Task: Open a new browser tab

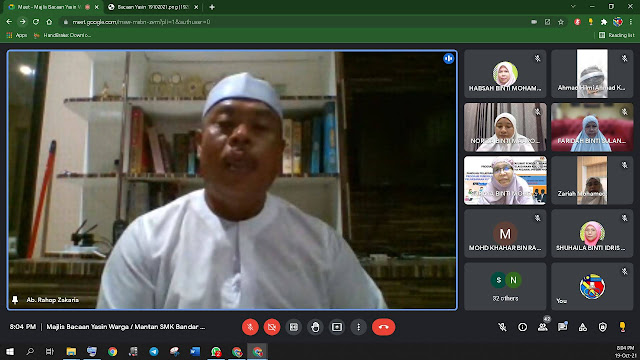Action: point(212,7)
